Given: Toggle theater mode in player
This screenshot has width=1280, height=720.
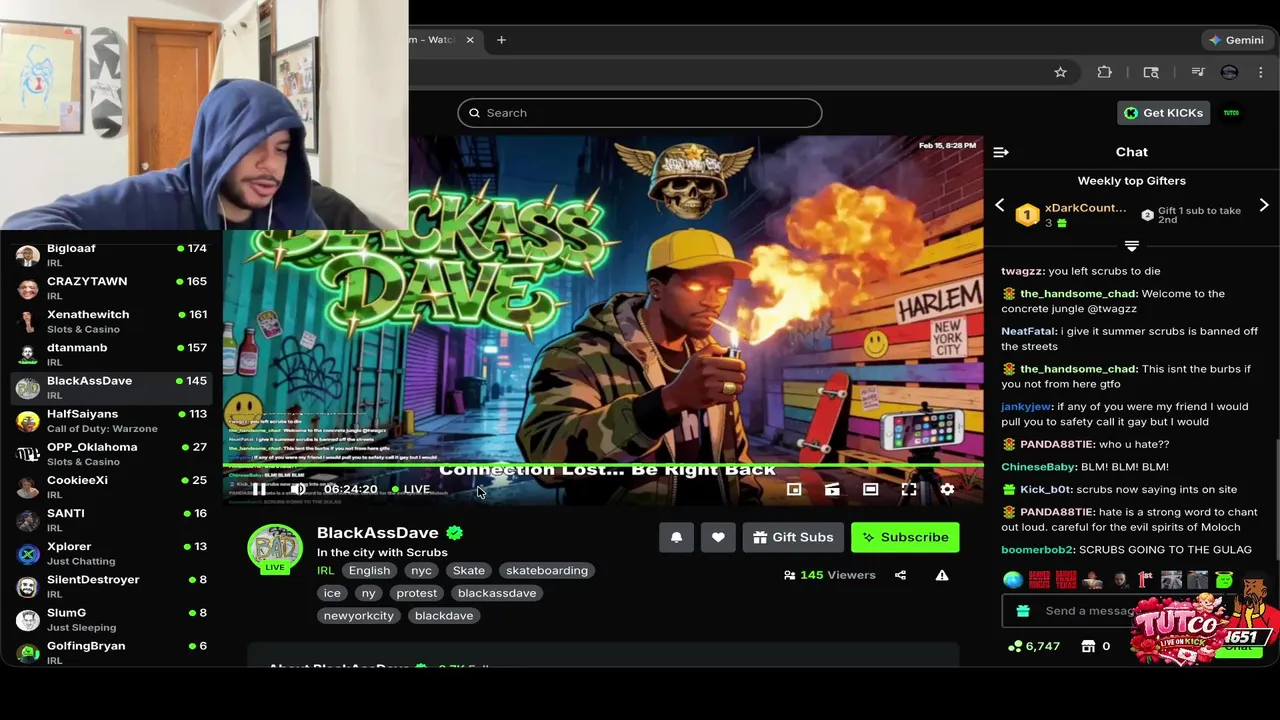Looking at the screenshot, I should [871, 489].
